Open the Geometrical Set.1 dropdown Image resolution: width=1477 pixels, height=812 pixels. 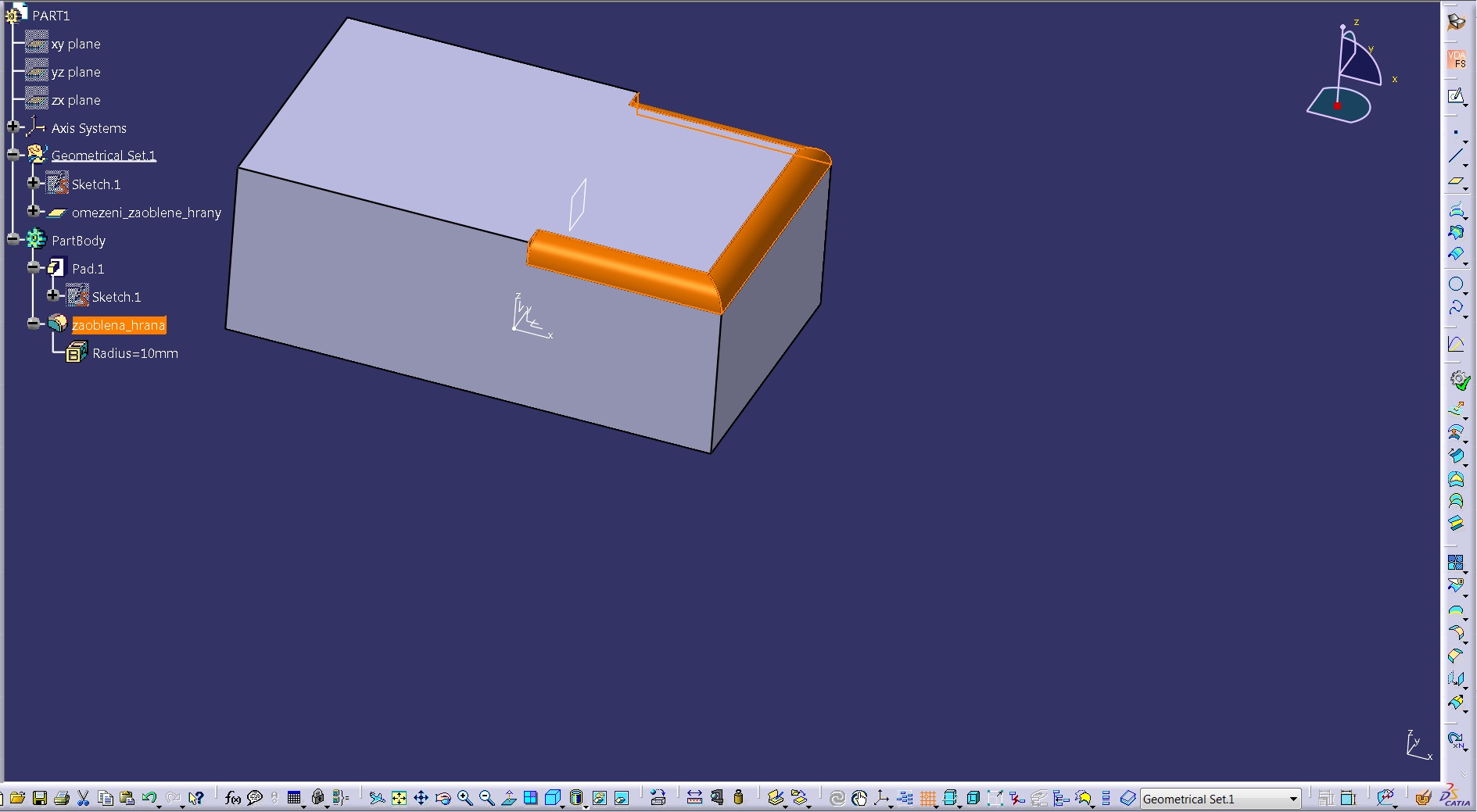click(x=1293, y=799)
